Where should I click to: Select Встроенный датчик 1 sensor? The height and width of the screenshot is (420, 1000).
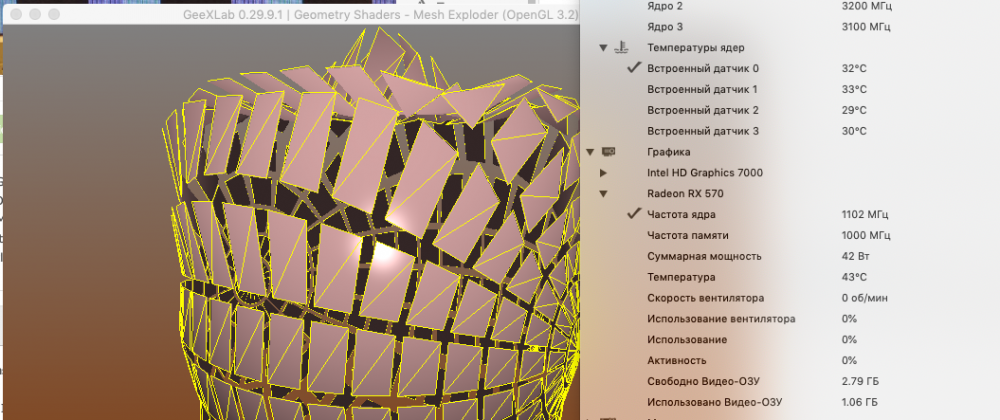pos(790,89)
